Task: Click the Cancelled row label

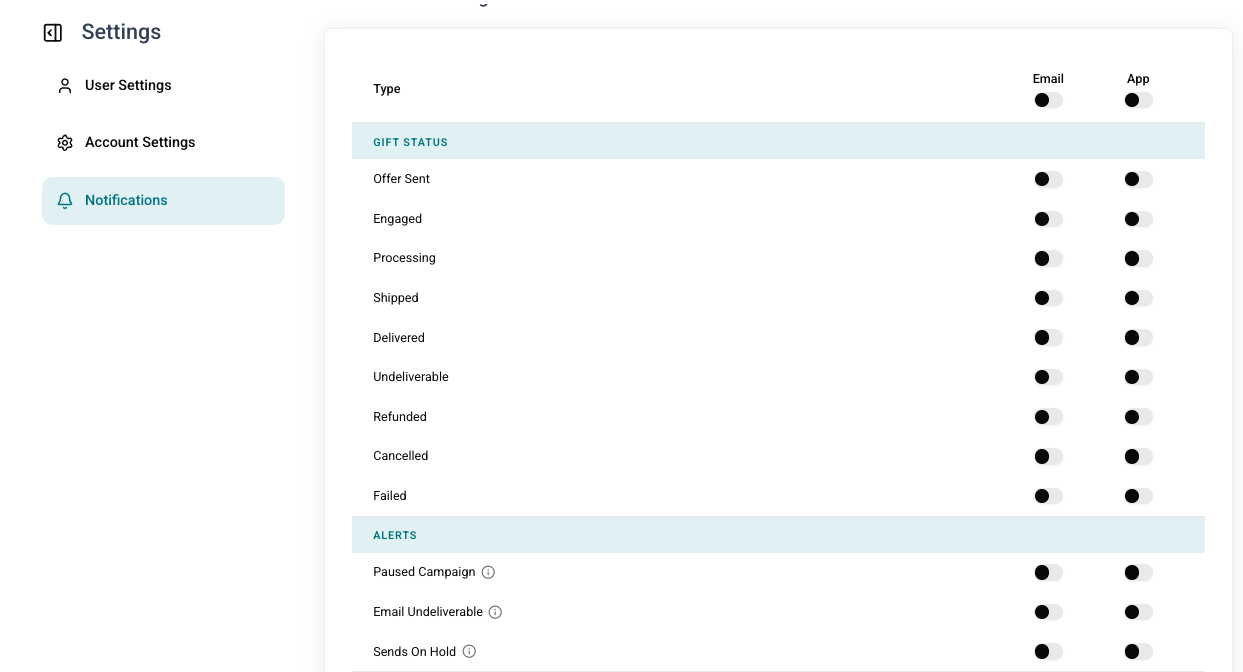Action: point(401,456)
